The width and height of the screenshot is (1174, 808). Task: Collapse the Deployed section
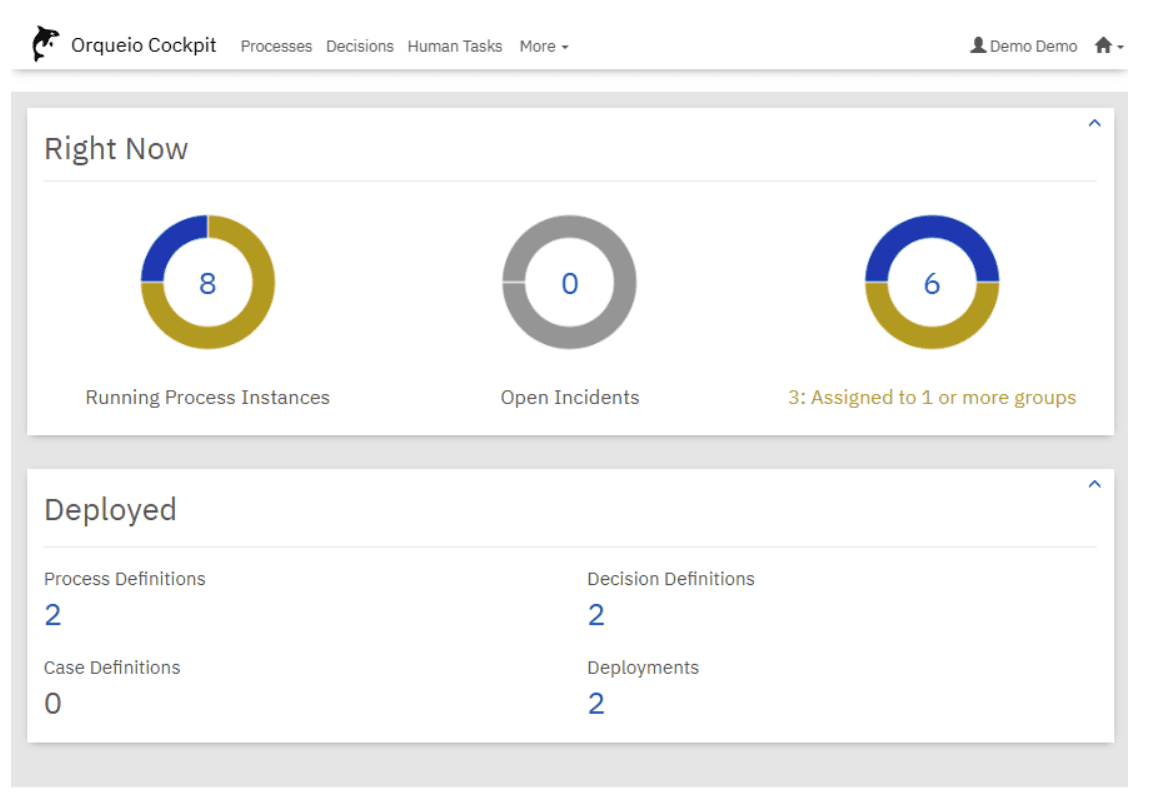click(x=1095, y=485)
